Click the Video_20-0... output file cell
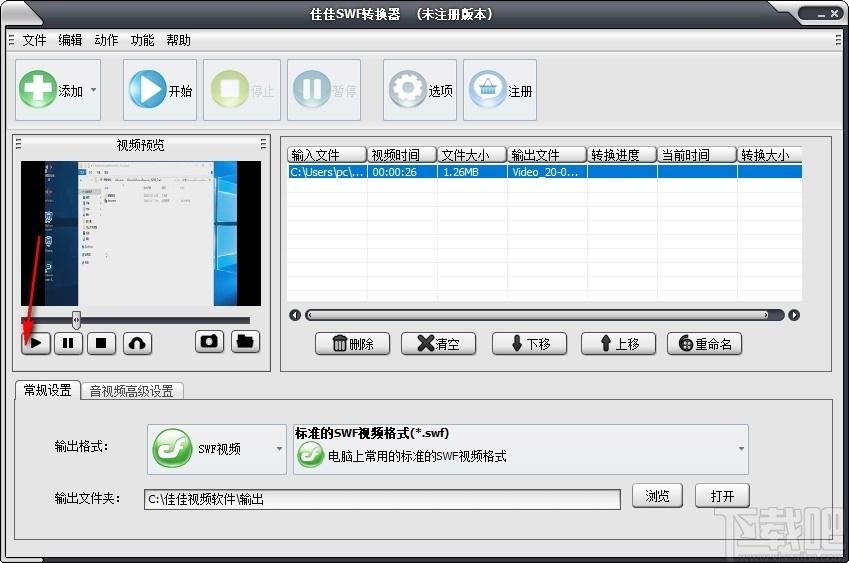The height and width of the screenshot is (563, 849). 547,172
